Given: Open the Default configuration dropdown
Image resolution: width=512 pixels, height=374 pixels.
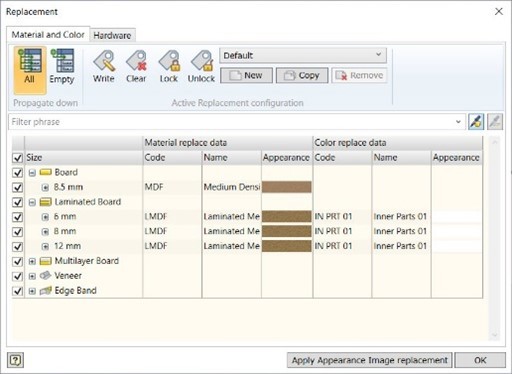Looking at the screenshot, I should (x=303, y=55).
